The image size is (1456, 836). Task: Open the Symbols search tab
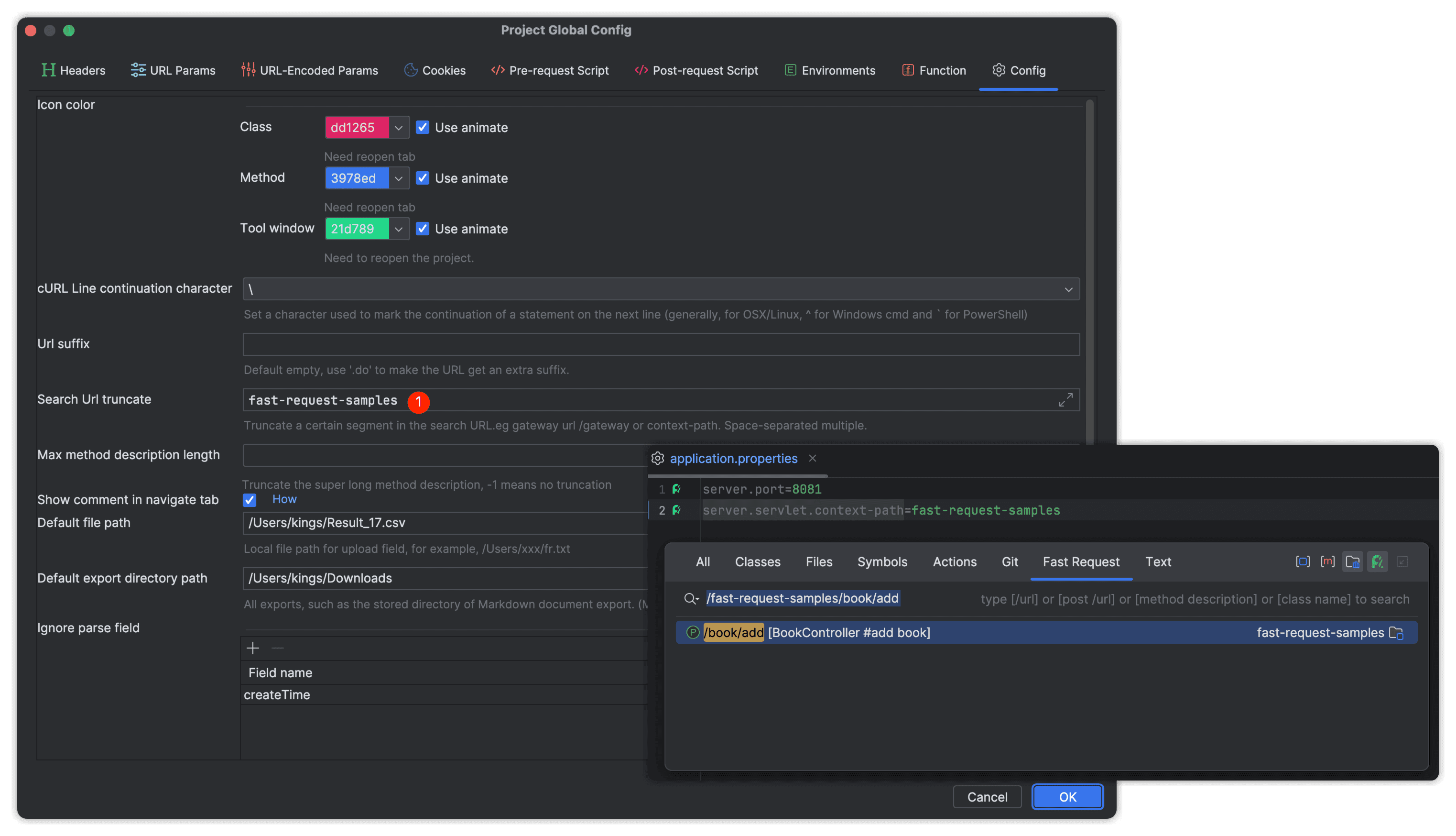pos(882,561)
